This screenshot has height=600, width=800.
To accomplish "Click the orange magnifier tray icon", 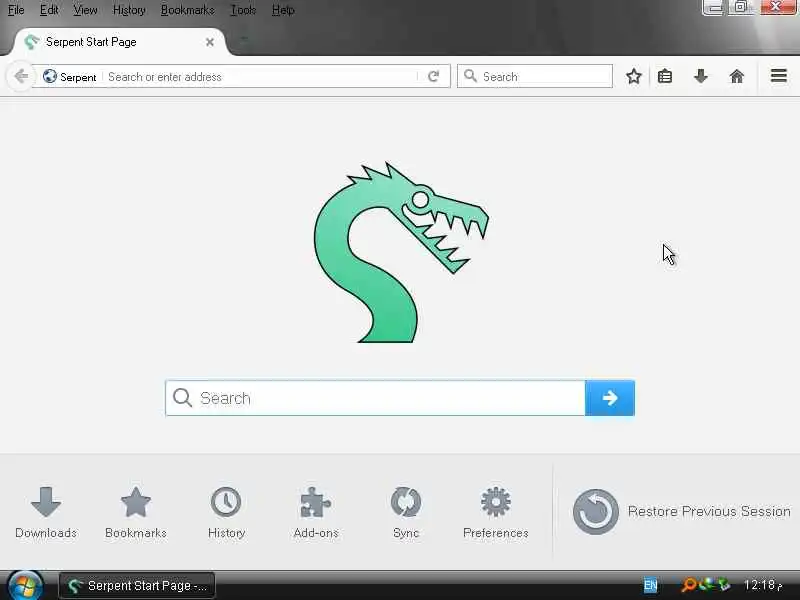I will tap(689, 585).
